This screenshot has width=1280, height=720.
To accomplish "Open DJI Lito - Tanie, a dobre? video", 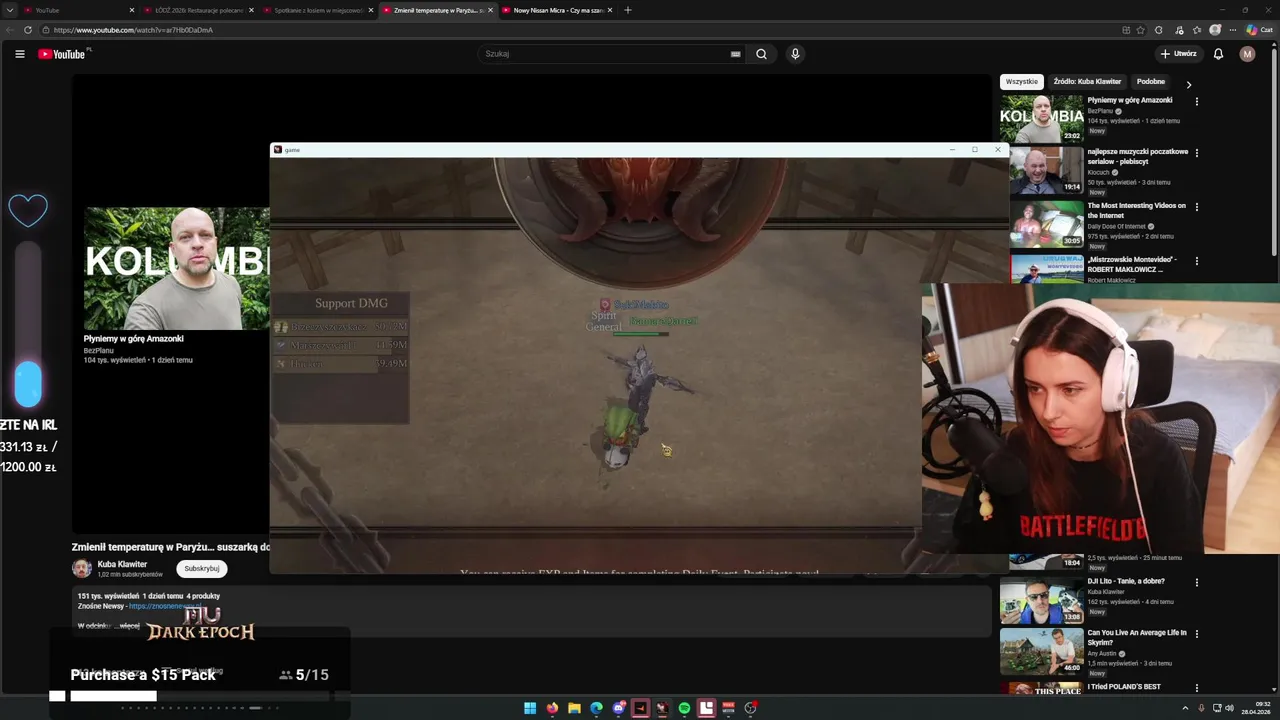I will pos(1126,581).
